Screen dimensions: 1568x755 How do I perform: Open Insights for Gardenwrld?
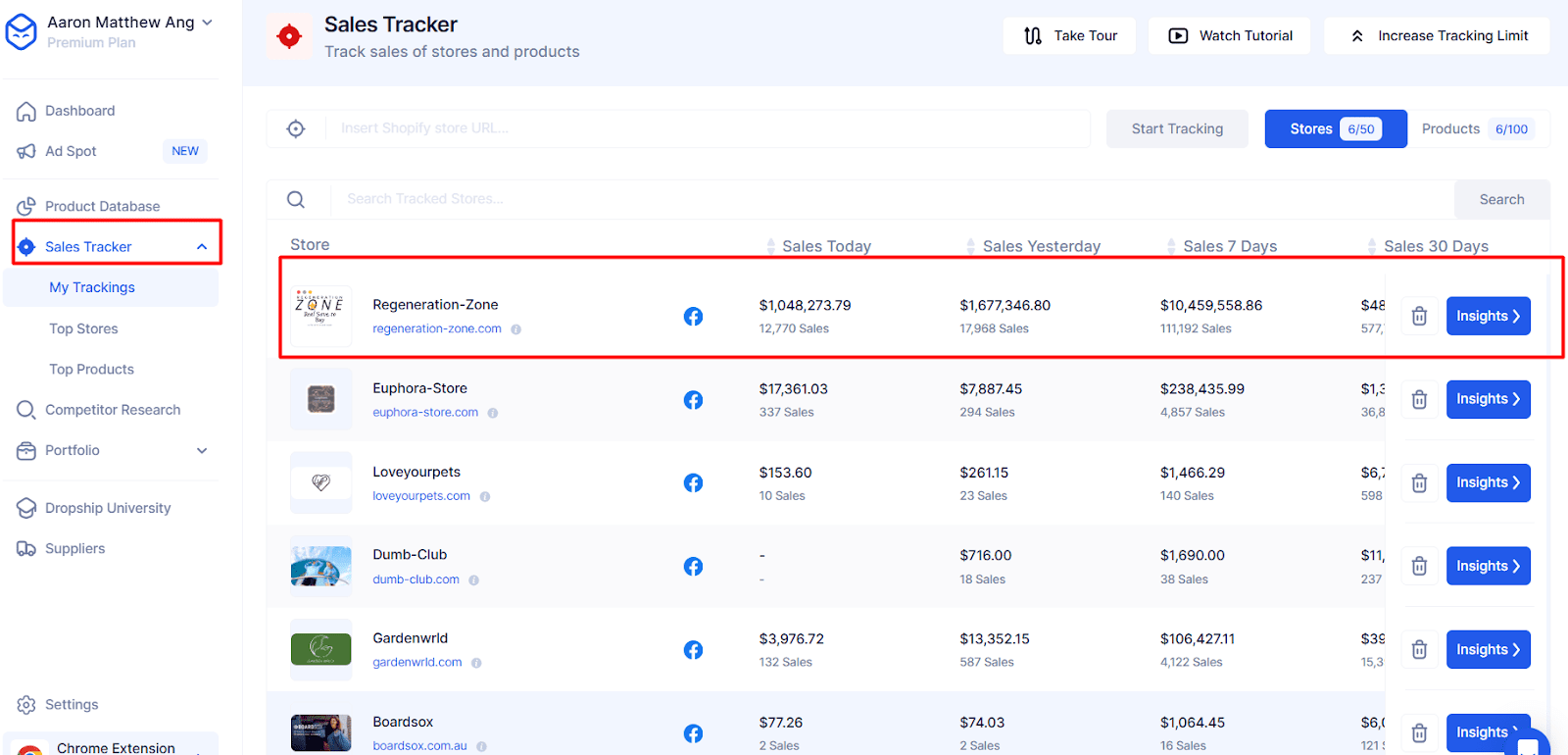(x=1488, y=649)
